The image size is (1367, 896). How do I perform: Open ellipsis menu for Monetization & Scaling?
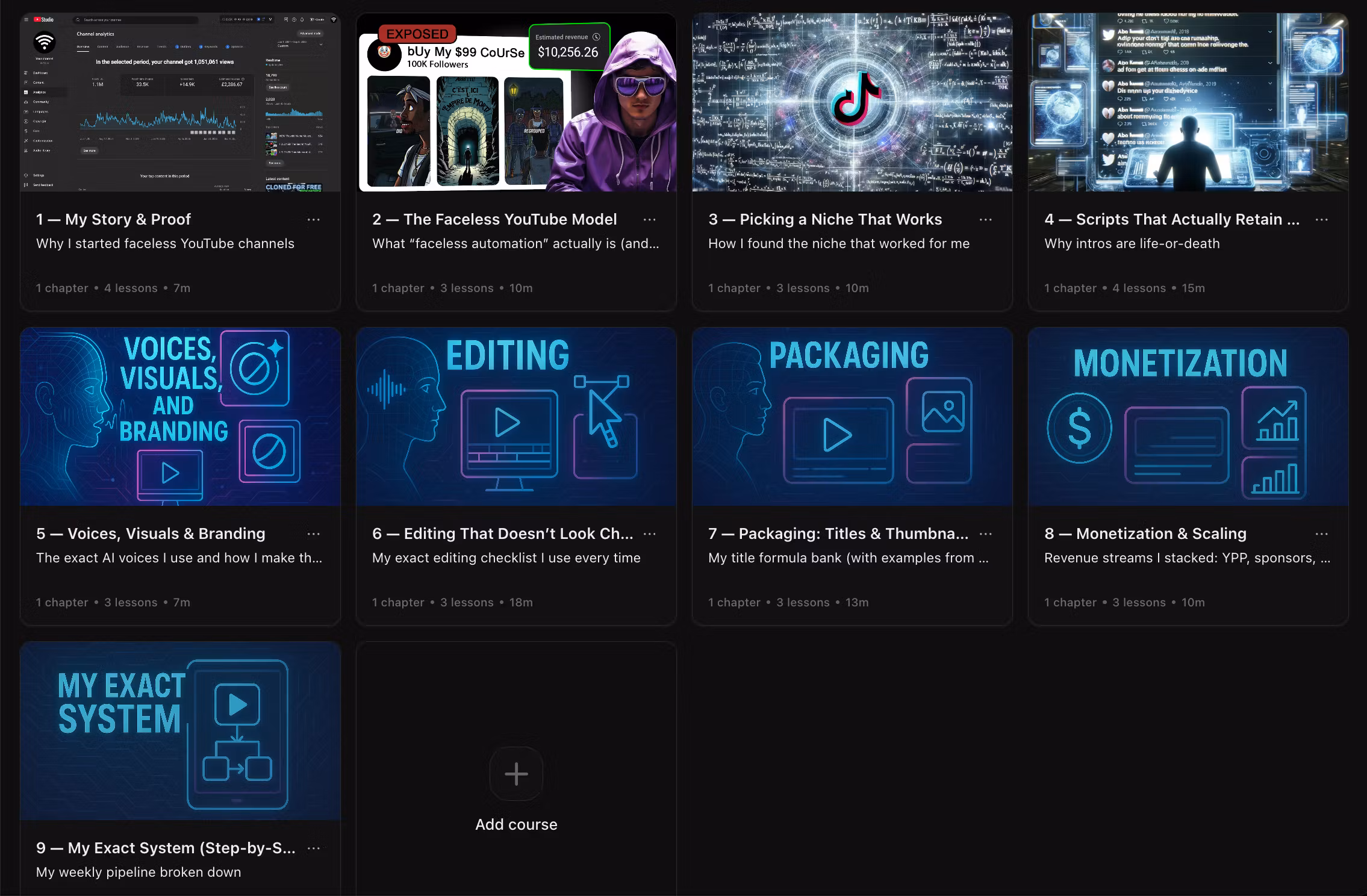pyautogui.click(x=1322, y=534)
